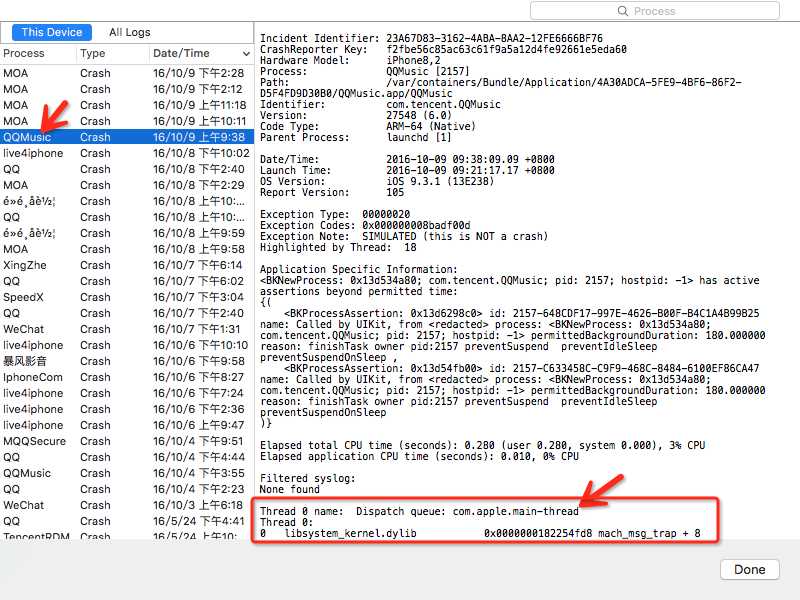Click Application Specific Information heading
Viewport: 800px width, 600px height.
coord(359,269)
